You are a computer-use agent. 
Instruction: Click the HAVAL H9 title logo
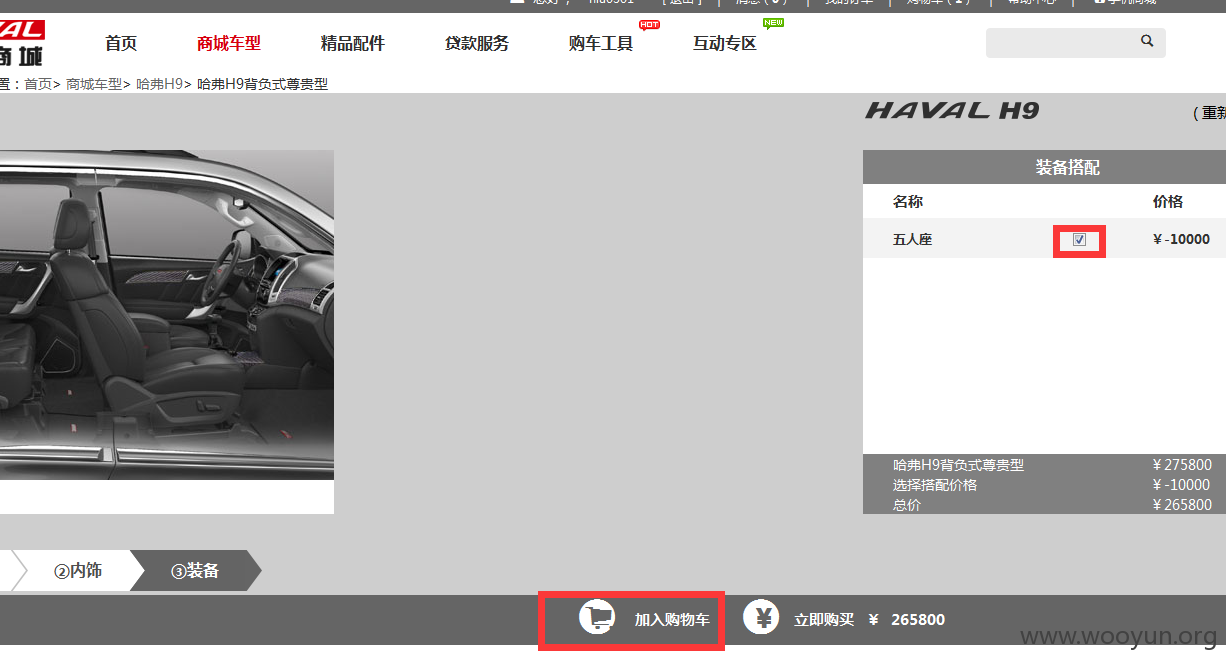click(952, 111)
